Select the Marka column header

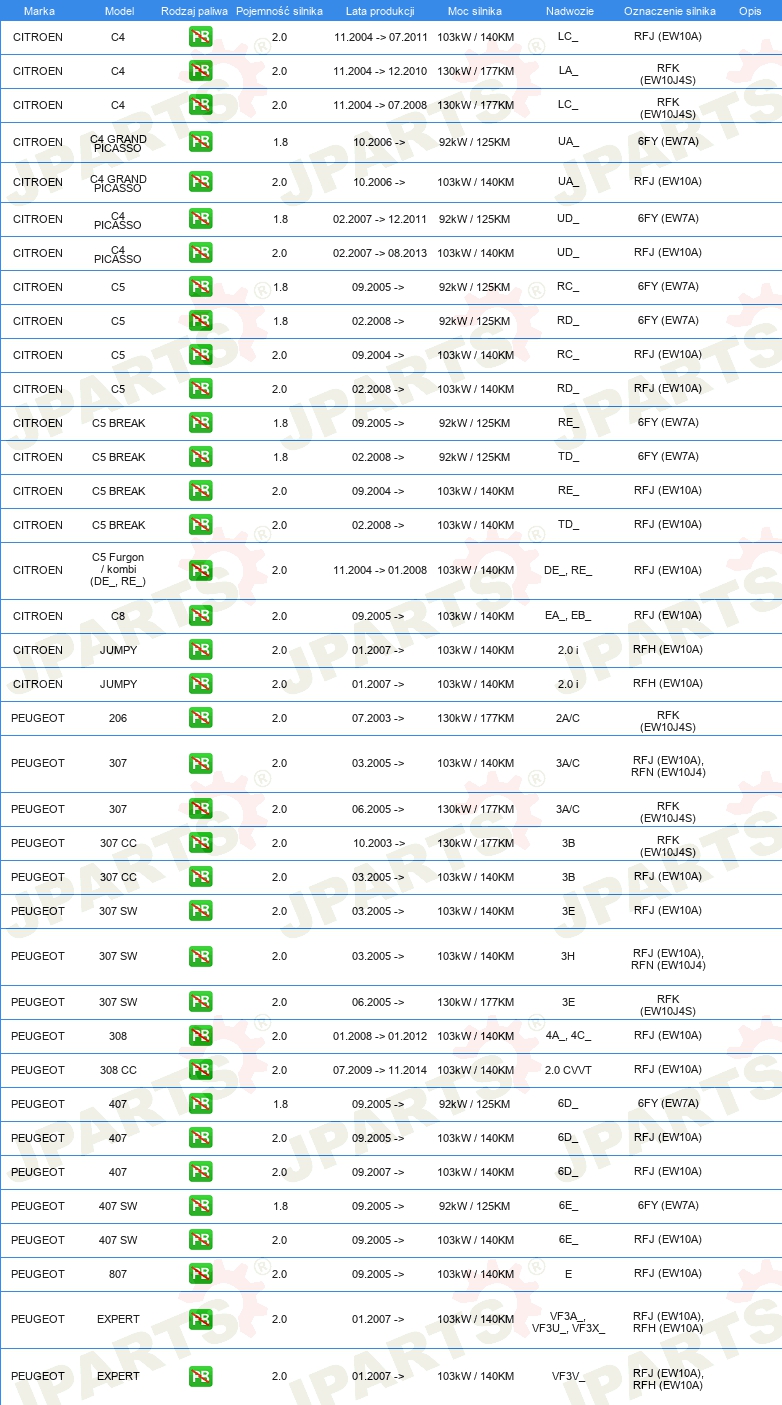click(x=39, y=11)
